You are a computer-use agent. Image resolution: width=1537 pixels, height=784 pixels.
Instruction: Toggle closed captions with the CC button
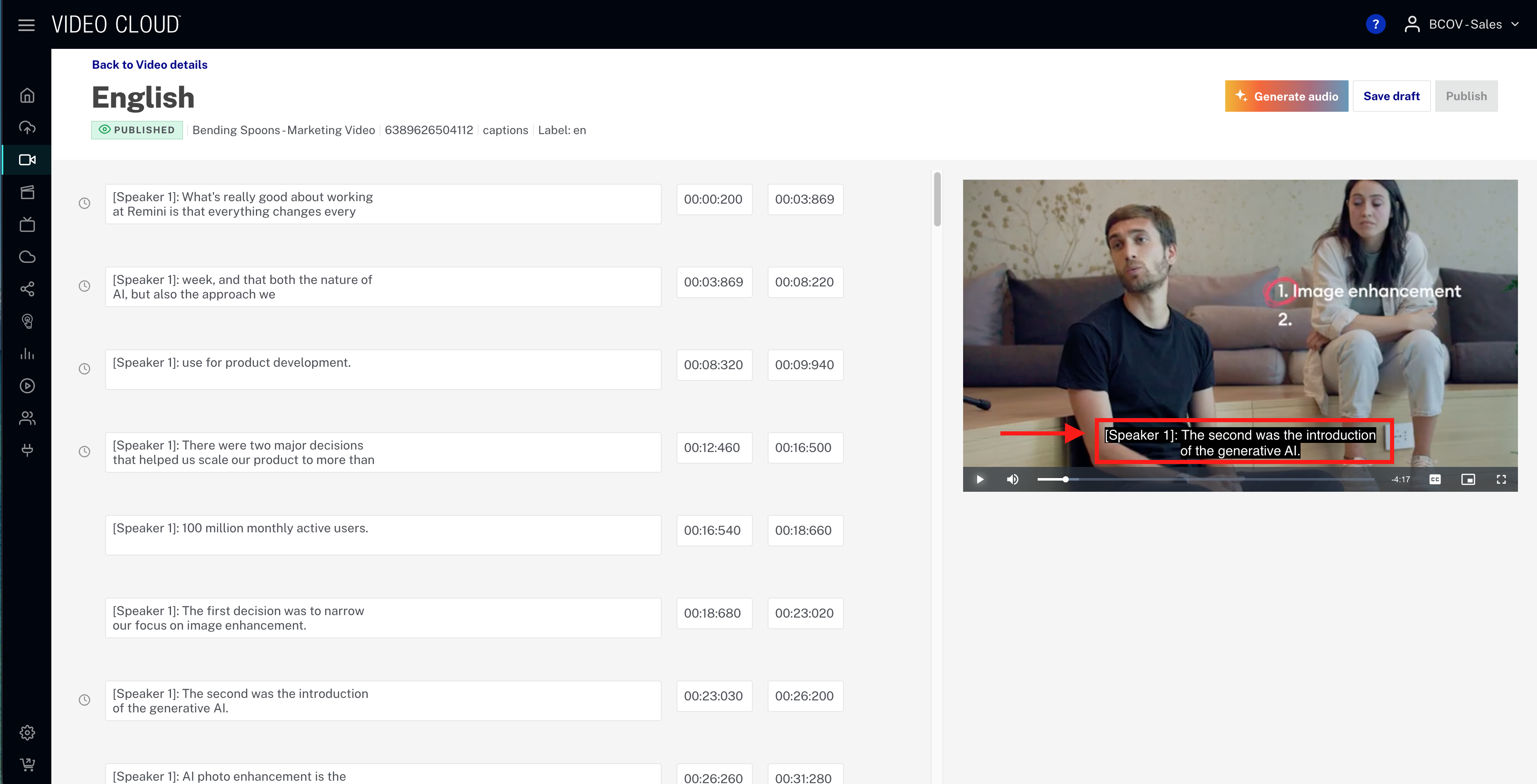[x=1435, y=479]
